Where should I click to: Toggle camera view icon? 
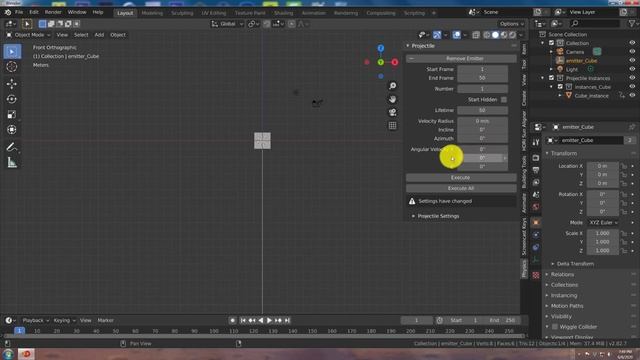(x=392, y=112)
